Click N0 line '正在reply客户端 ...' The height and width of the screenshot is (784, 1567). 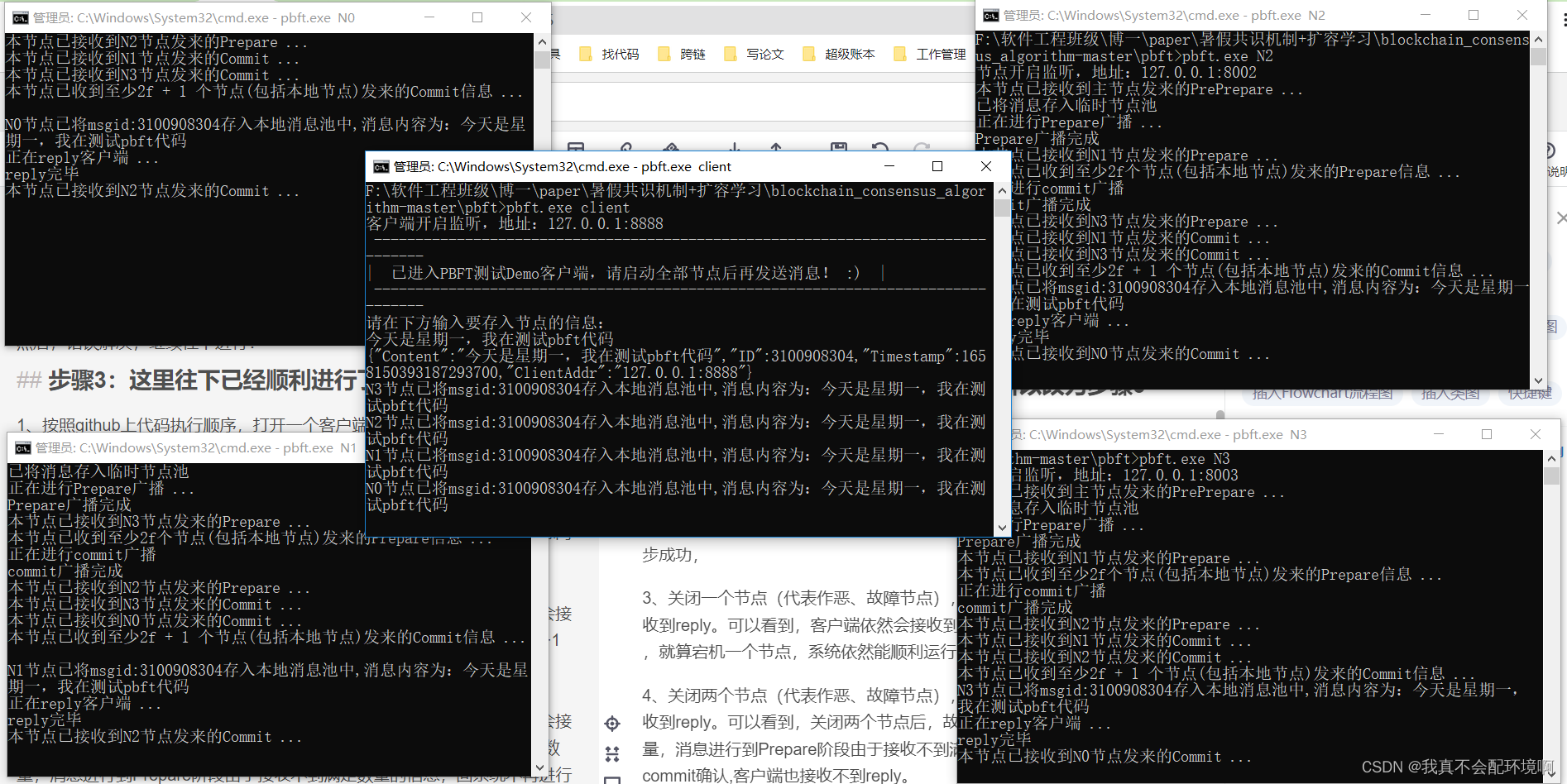82,158
